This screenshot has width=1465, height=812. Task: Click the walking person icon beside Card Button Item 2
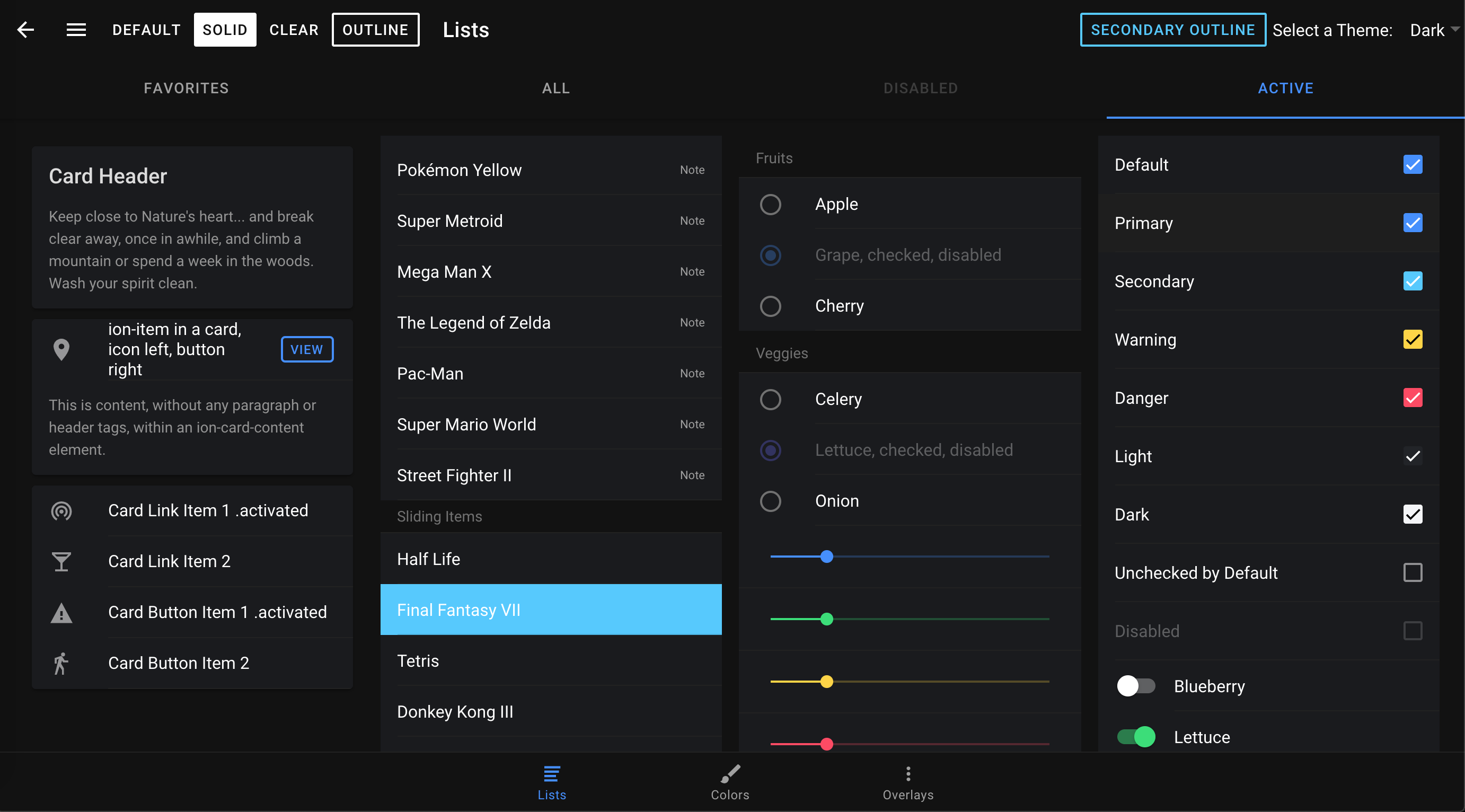(61, 663)
